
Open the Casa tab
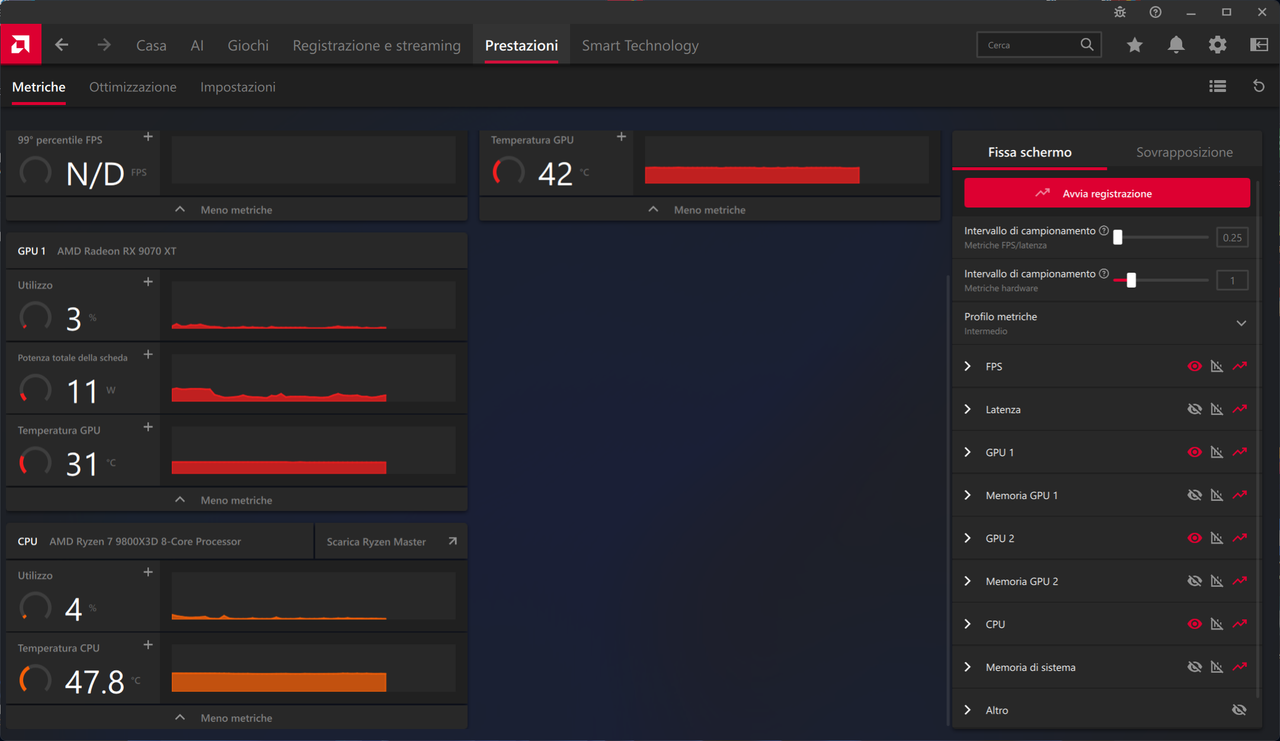[151, 45]
